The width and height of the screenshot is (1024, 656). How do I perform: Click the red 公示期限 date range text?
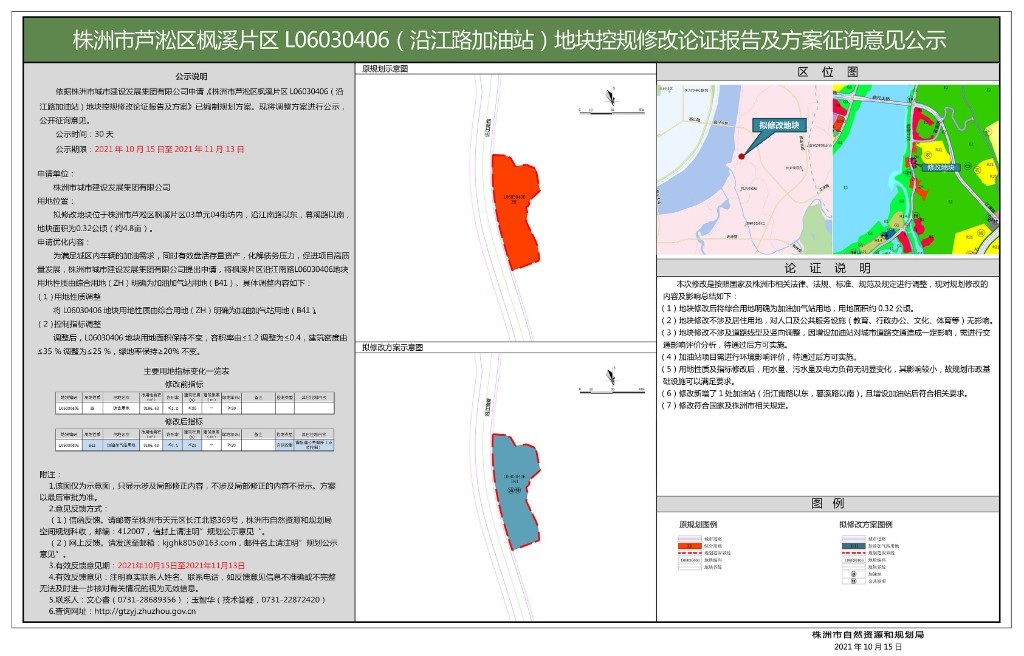tap(168, 149)
